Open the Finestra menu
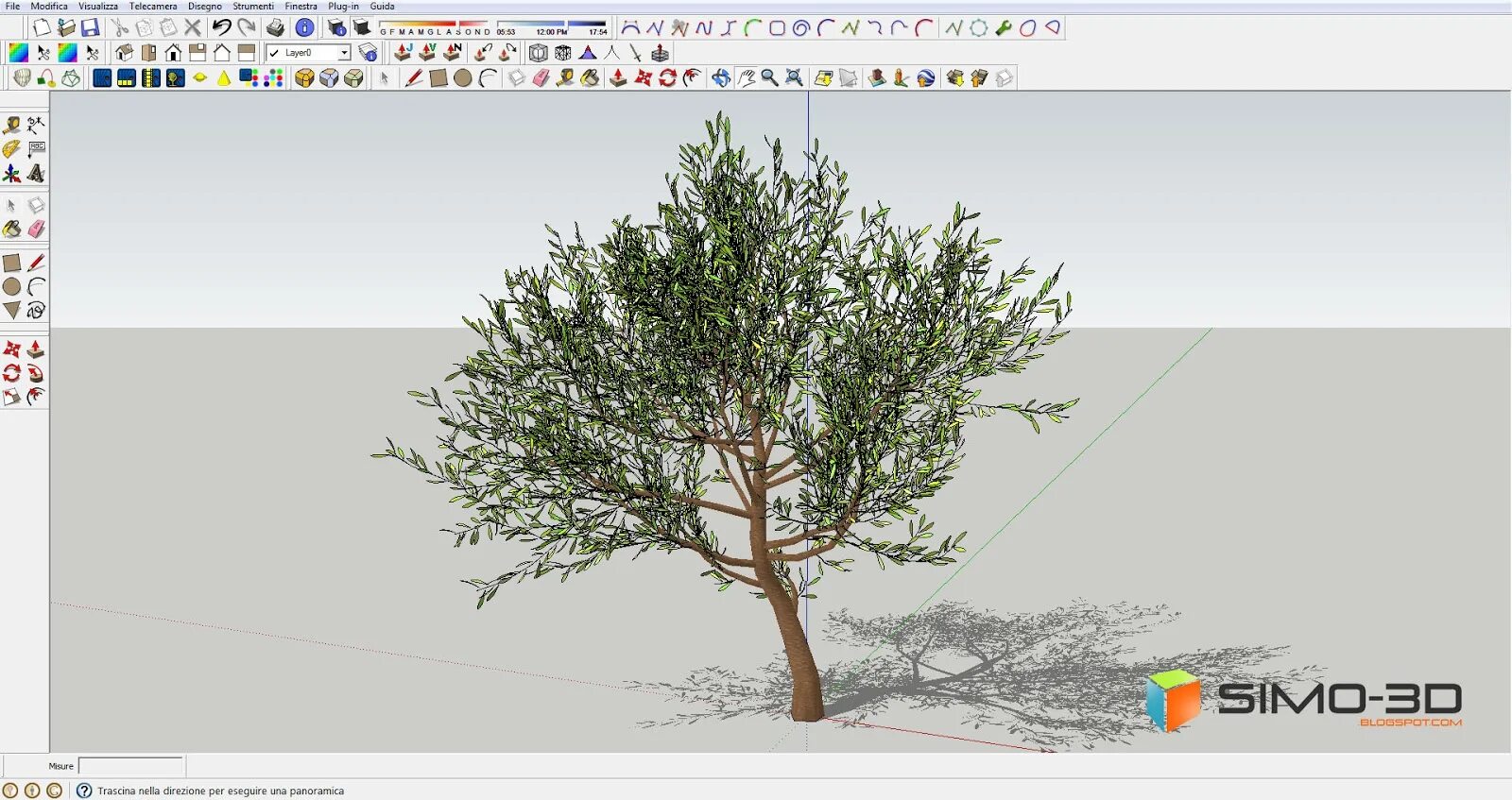Image resolution: width=1512 pixels, height=800 pixels. [301, 7]
